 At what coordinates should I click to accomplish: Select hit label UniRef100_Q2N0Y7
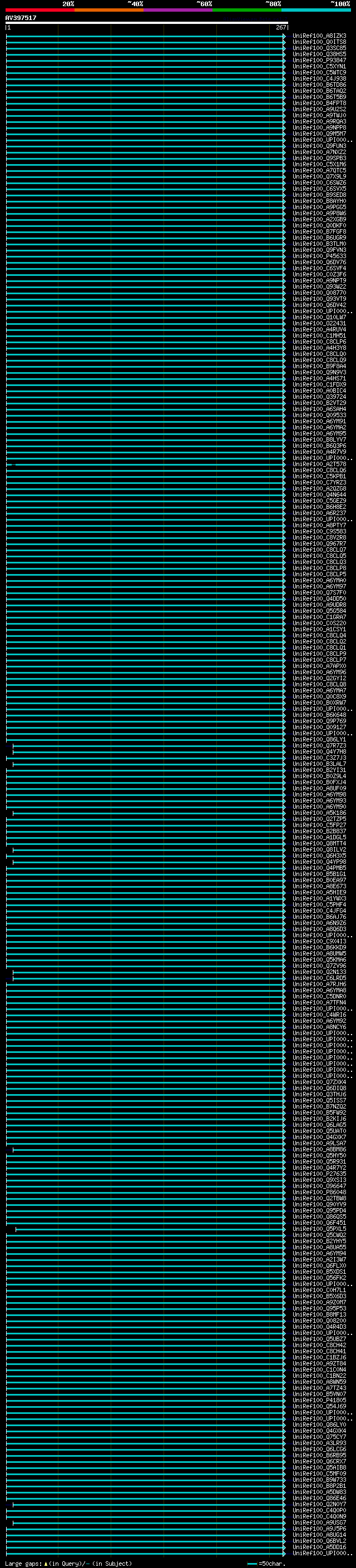319,1504
